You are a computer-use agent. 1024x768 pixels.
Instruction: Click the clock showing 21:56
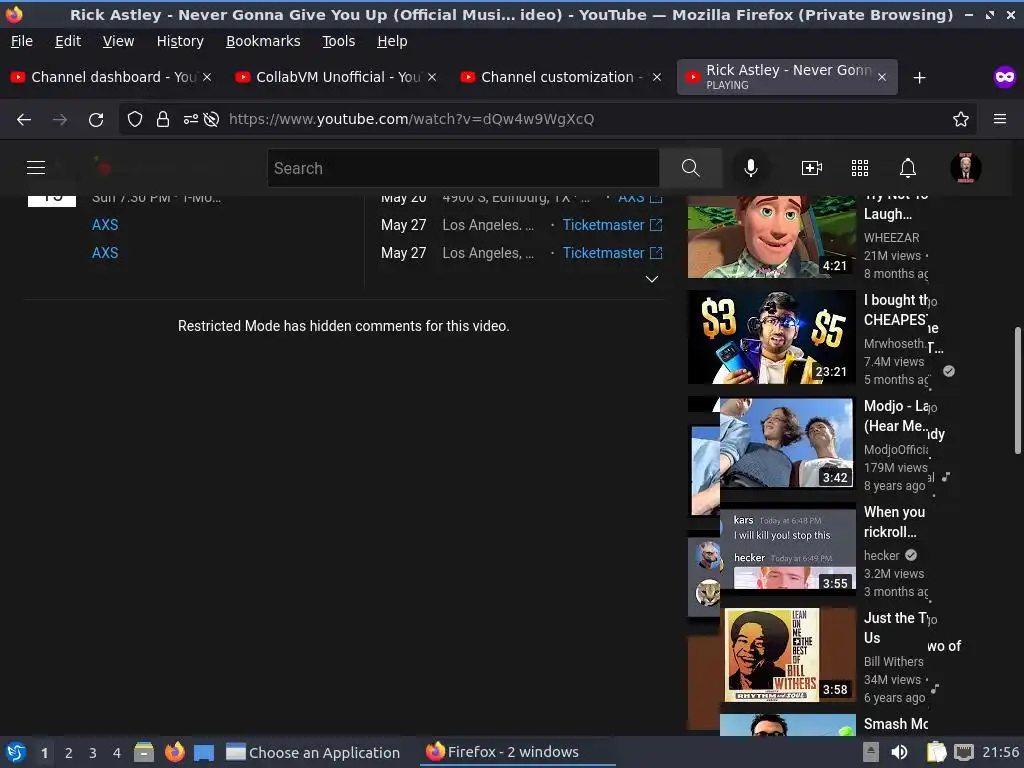pyautogui.click(x=1000, y=752)
